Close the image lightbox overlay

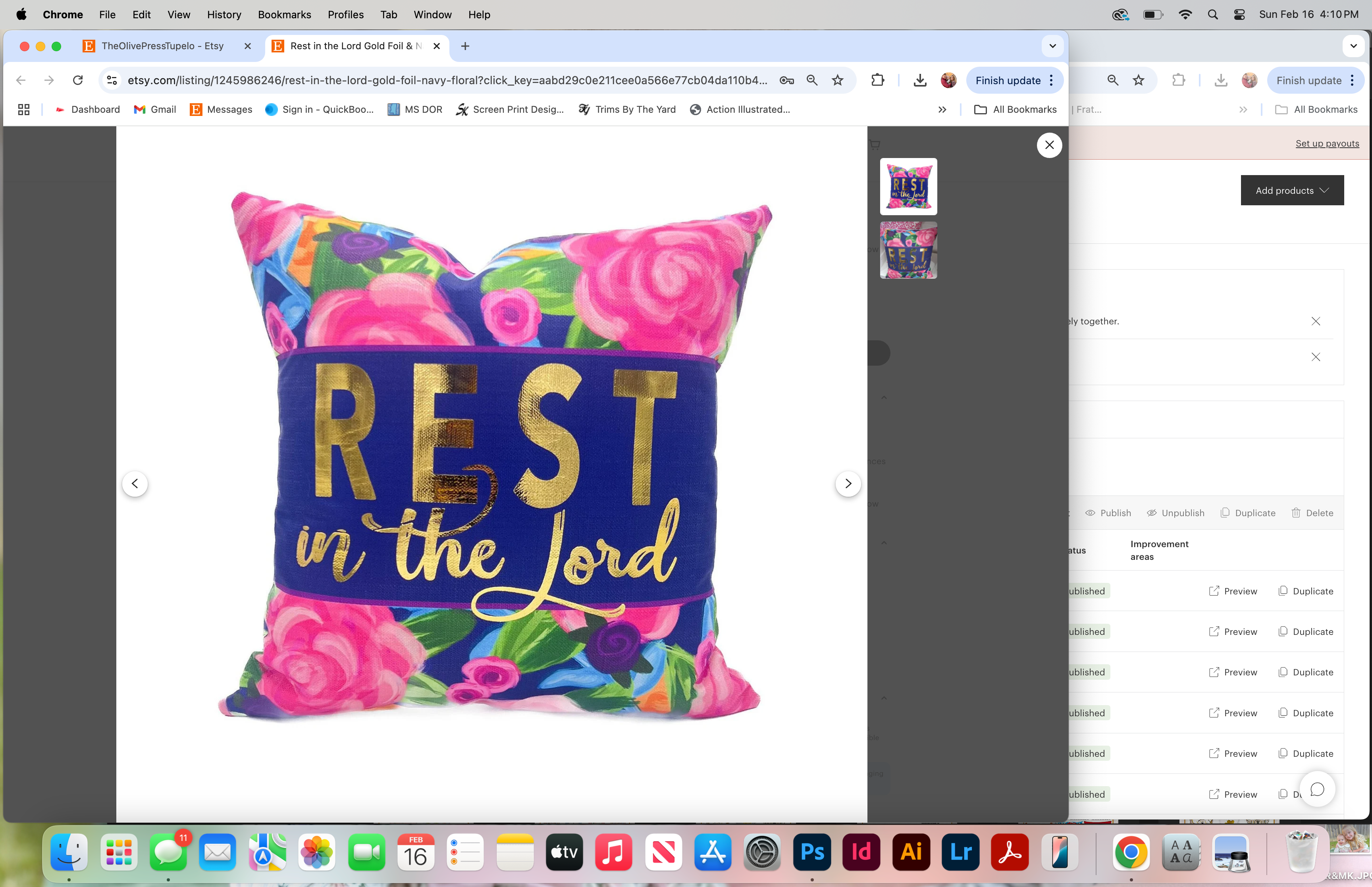coord(1049,145)
